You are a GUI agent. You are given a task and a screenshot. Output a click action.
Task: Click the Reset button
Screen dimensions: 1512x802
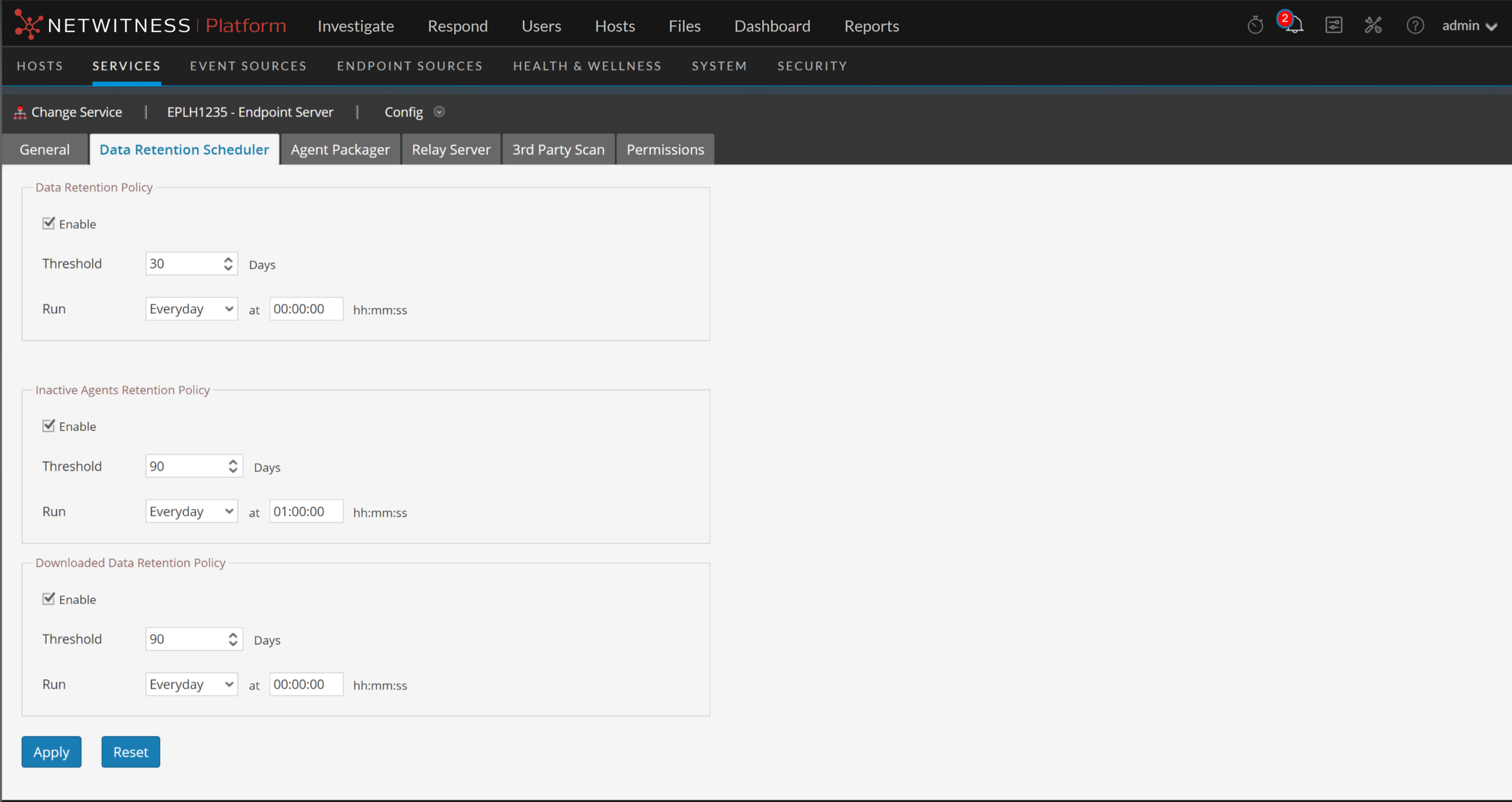130,752
